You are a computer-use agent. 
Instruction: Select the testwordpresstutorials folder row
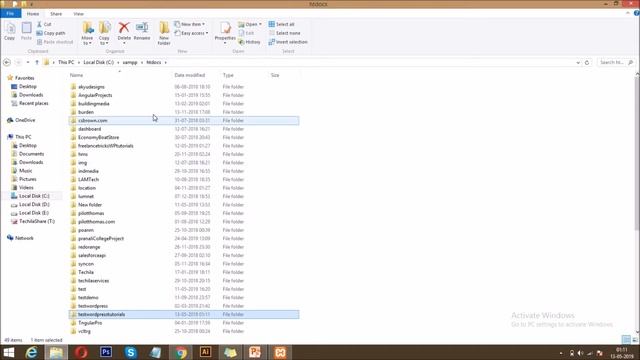pyautogui.click(x=184, y=314)
